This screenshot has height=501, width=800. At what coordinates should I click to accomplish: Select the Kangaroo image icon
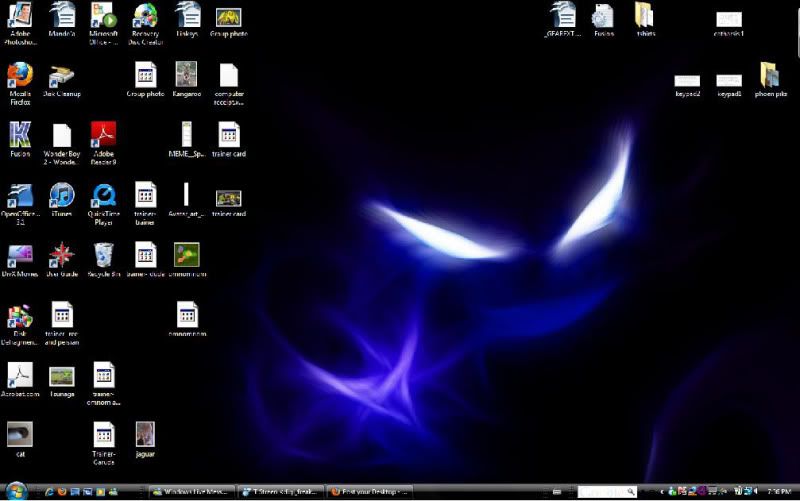186,74
